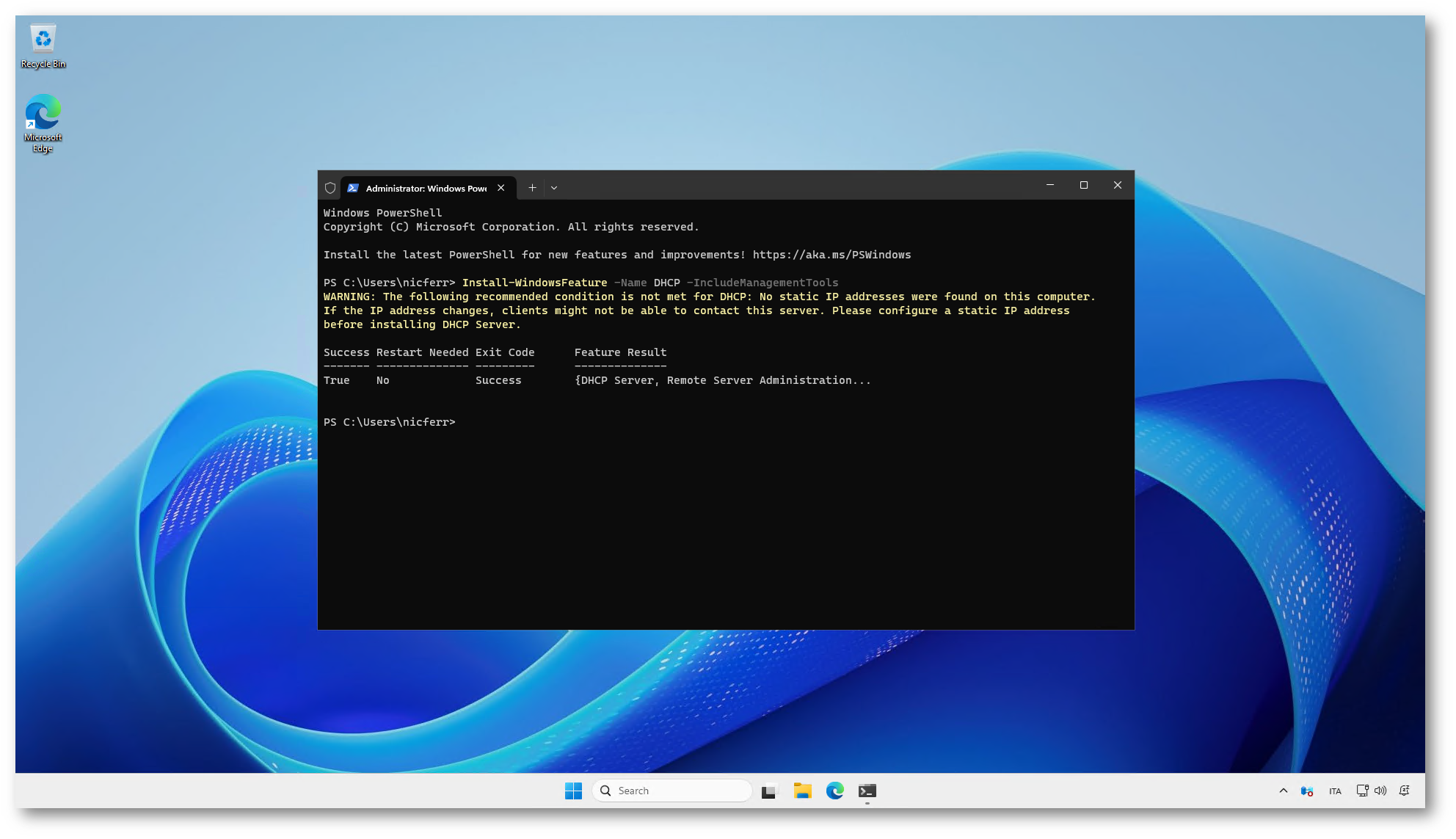Close the PowerShell tab
Viewport: 1456px width, 839px height.
(501, 188)
